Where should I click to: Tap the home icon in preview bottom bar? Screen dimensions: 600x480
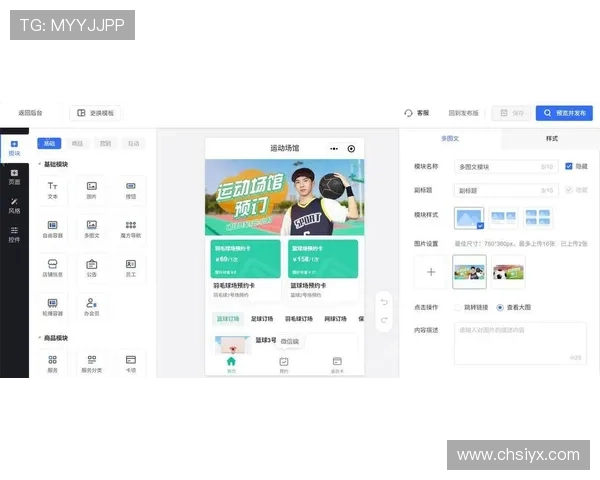point(231,364)
